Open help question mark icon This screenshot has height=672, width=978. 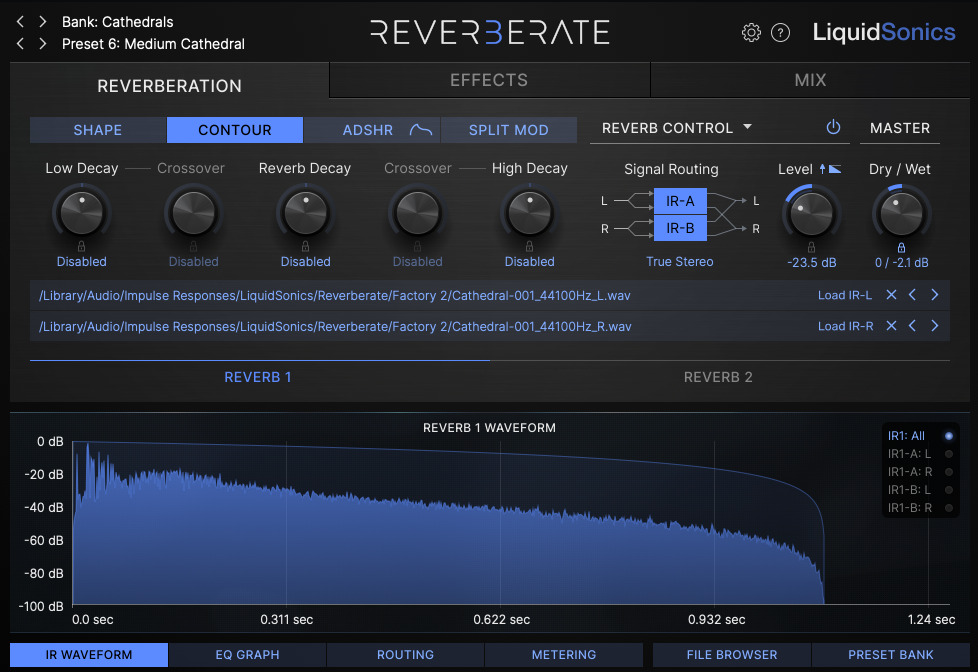[x=780, y=32]
